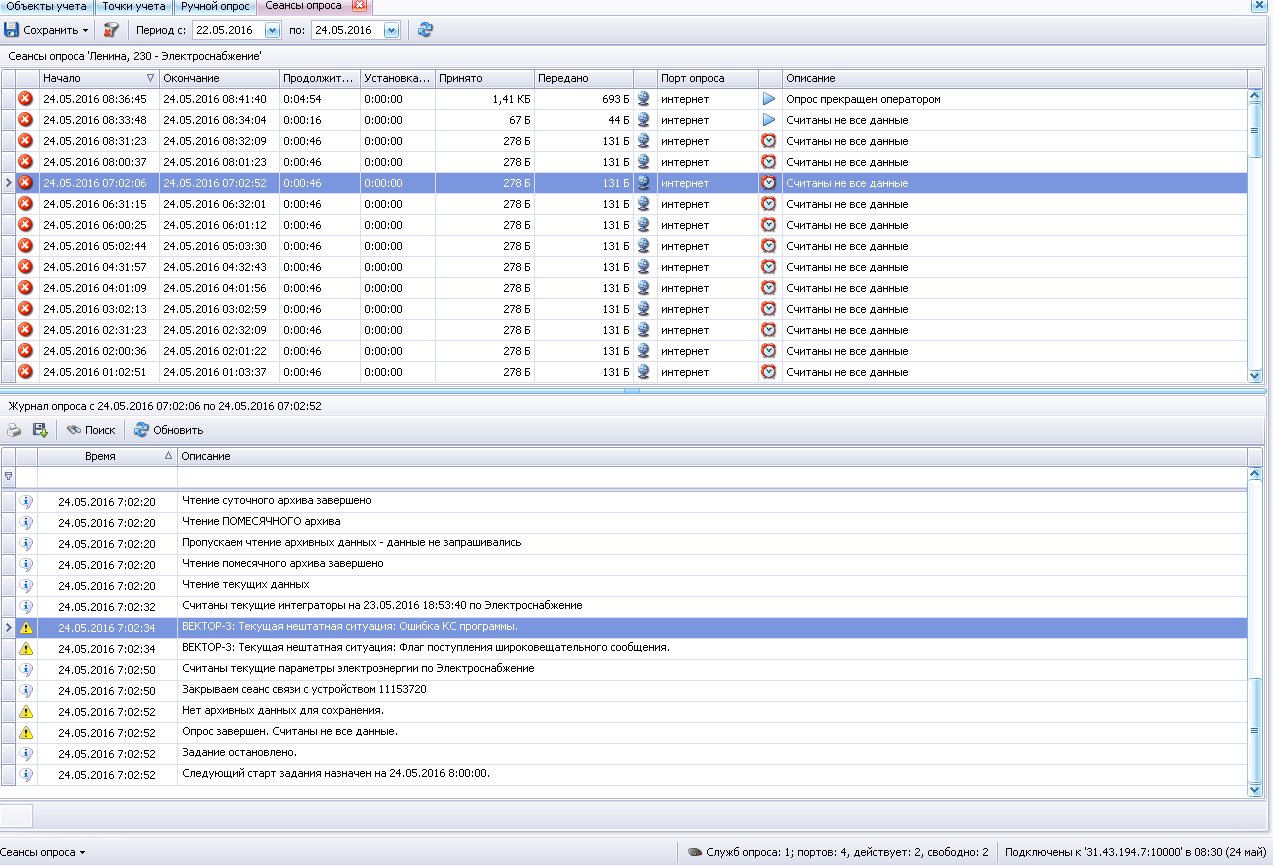
Task: Click warning icon for 'Ошибка КС программы' entry
Action: coord(27,628)
